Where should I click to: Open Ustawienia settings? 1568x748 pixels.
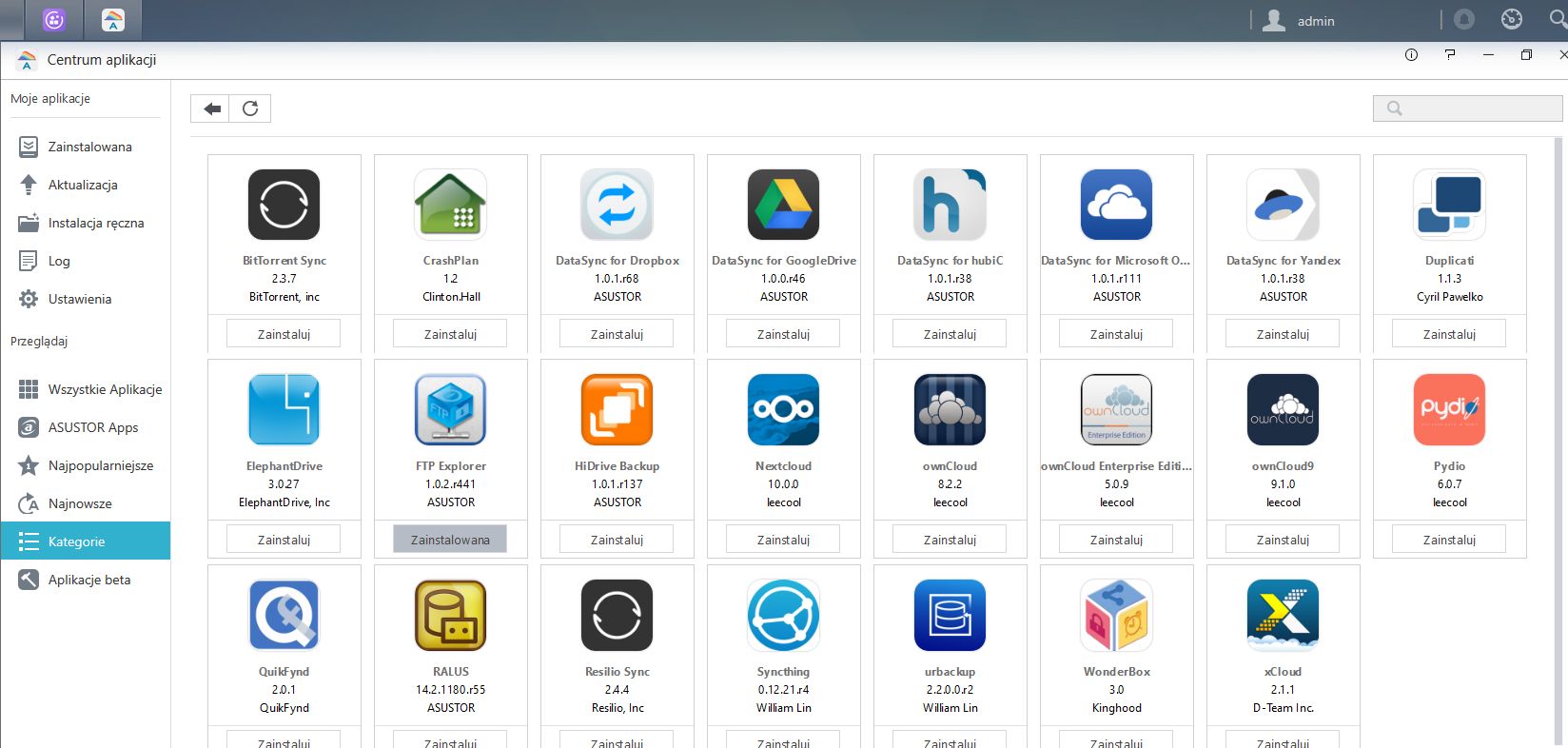pos(86,299)
